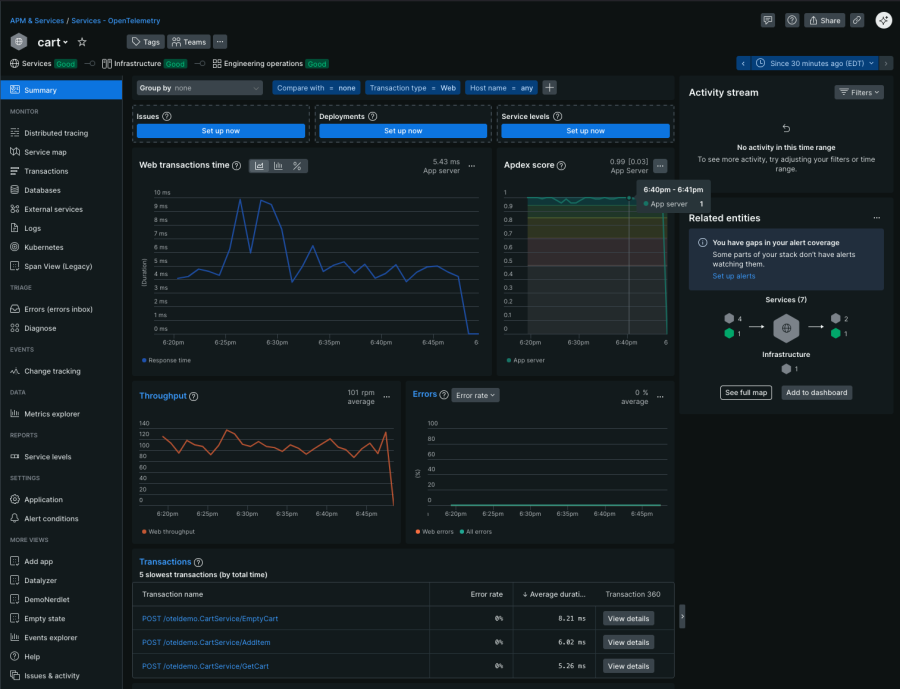Star the cart service as a favorite
The image size is (900, 689).
[83, 41]
